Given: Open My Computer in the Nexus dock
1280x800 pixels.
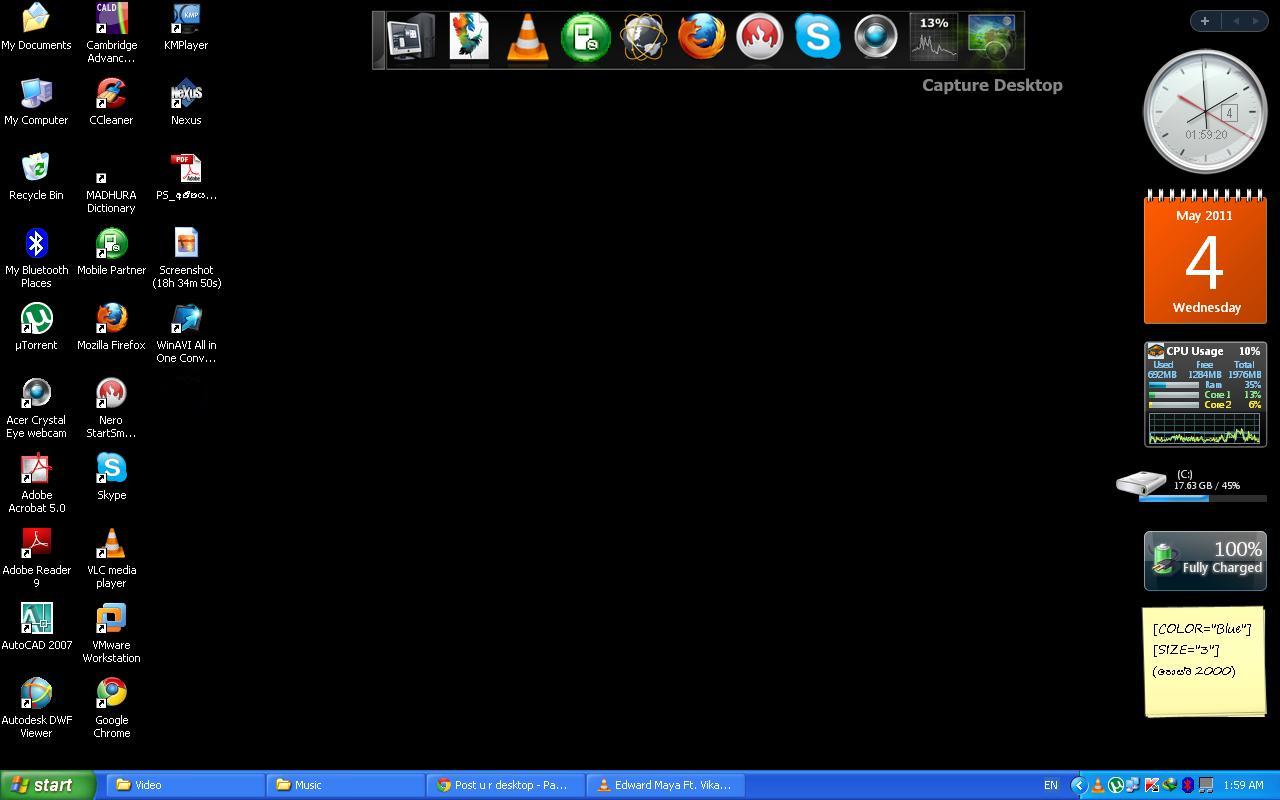Looking at the screenshot, I should (411, 37).
